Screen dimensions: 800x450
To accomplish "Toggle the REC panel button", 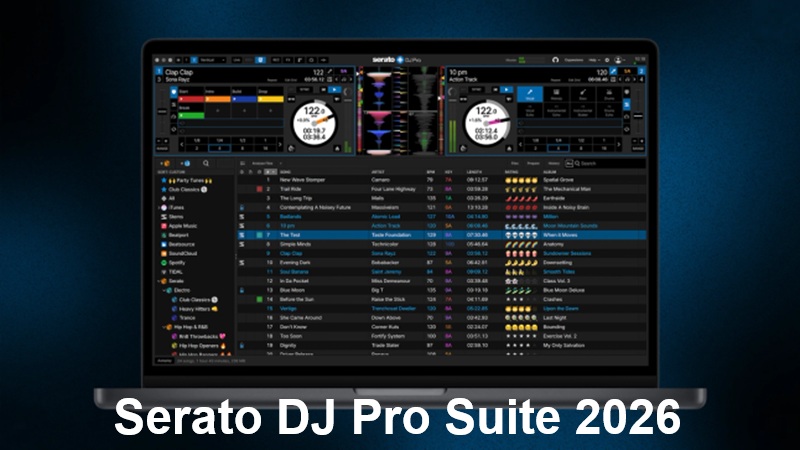I will [276, 60].
